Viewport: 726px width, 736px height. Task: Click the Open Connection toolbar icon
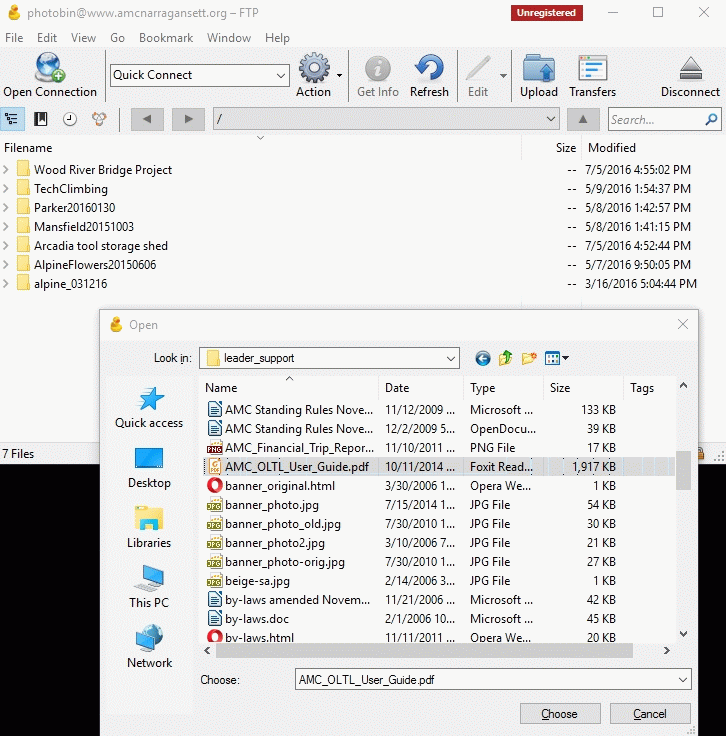[49, 75]
